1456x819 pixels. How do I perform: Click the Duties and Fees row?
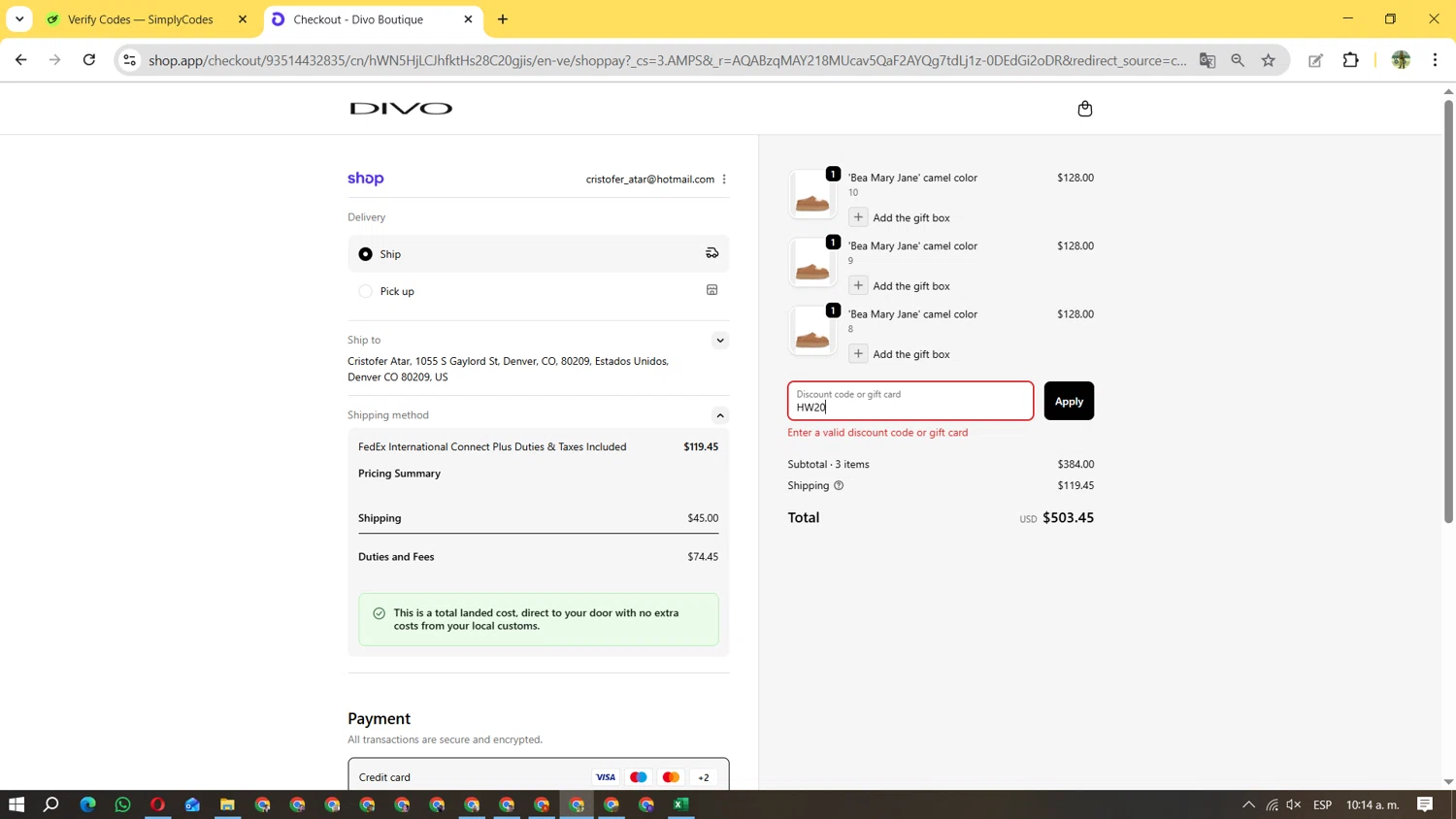pyautogui.click(x=538, y=557)
